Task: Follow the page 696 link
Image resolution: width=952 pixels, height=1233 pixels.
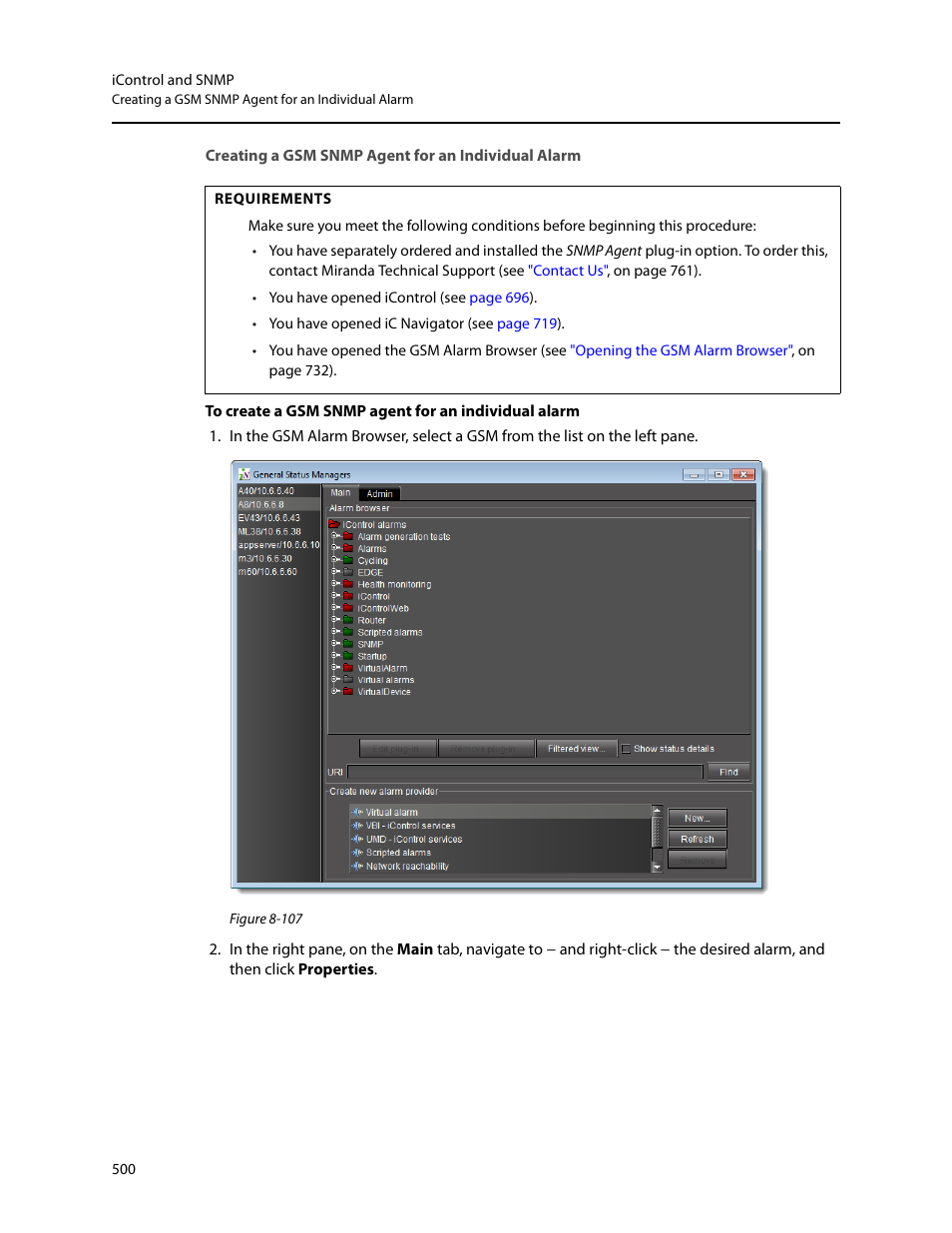Action: click(500, 298)
